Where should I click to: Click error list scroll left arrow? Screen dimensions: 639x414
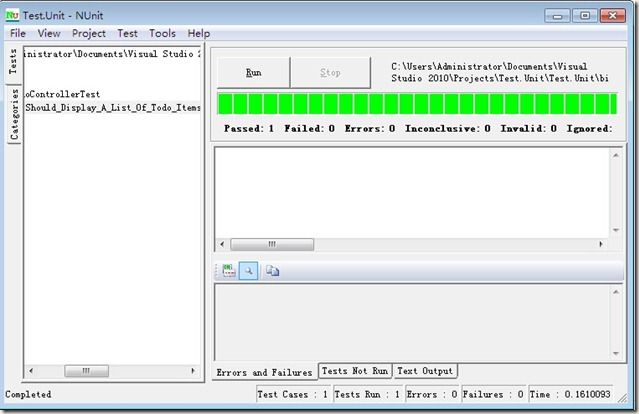(222, 244)
